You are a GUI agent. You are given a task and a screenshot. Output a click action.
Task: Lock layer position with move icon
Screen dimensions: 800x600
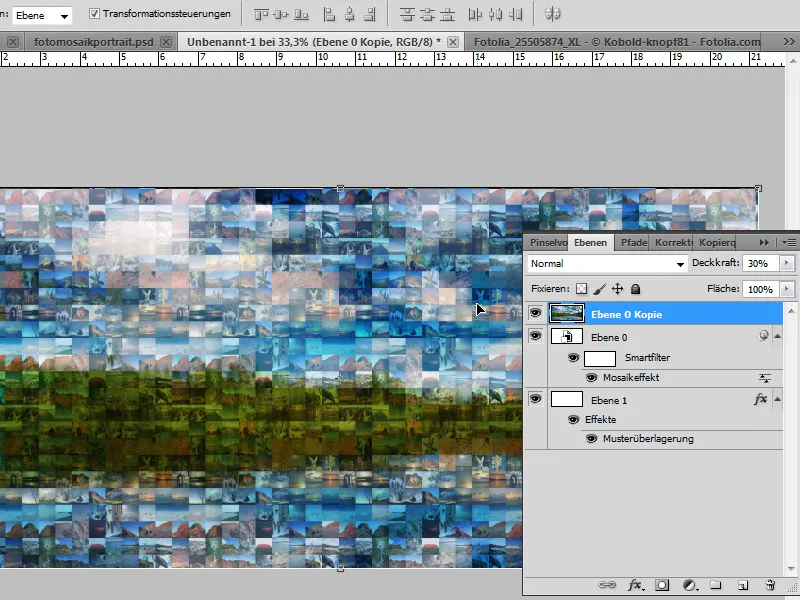[x=617, y=289]
